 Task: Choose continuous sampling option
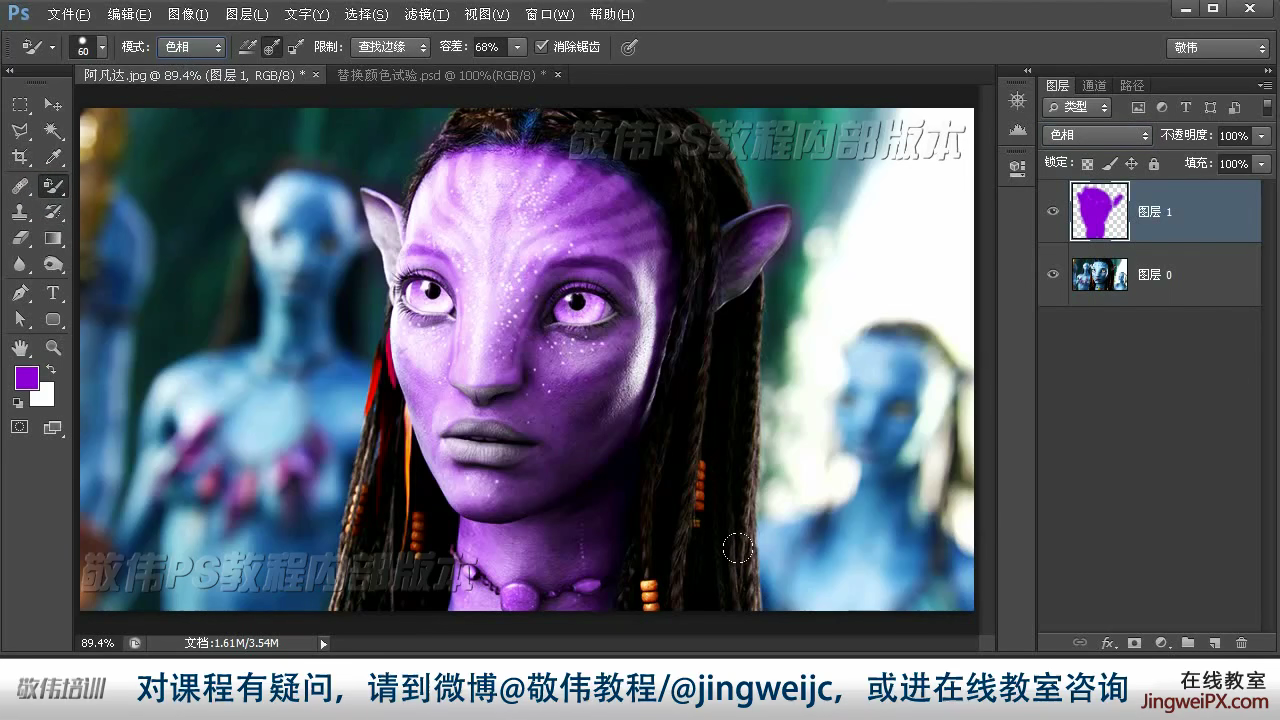click(248, 47)
